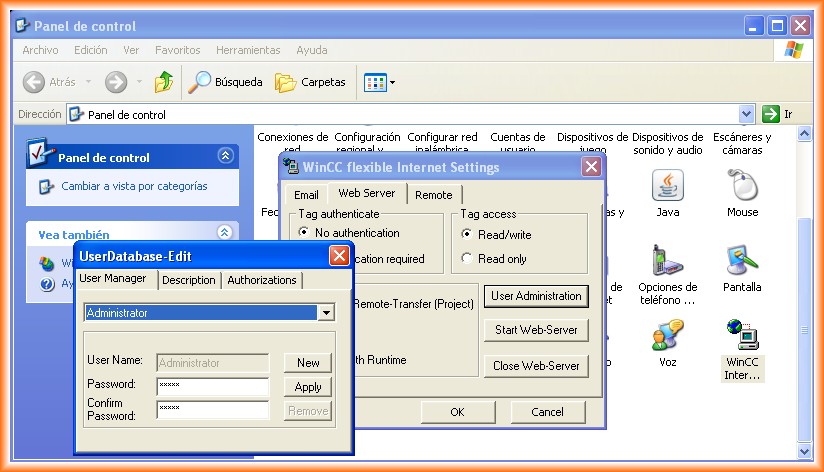The width and height of the screenshot is (824, 472).
Task: Open the Pantalla display icon
Action: 742,262
